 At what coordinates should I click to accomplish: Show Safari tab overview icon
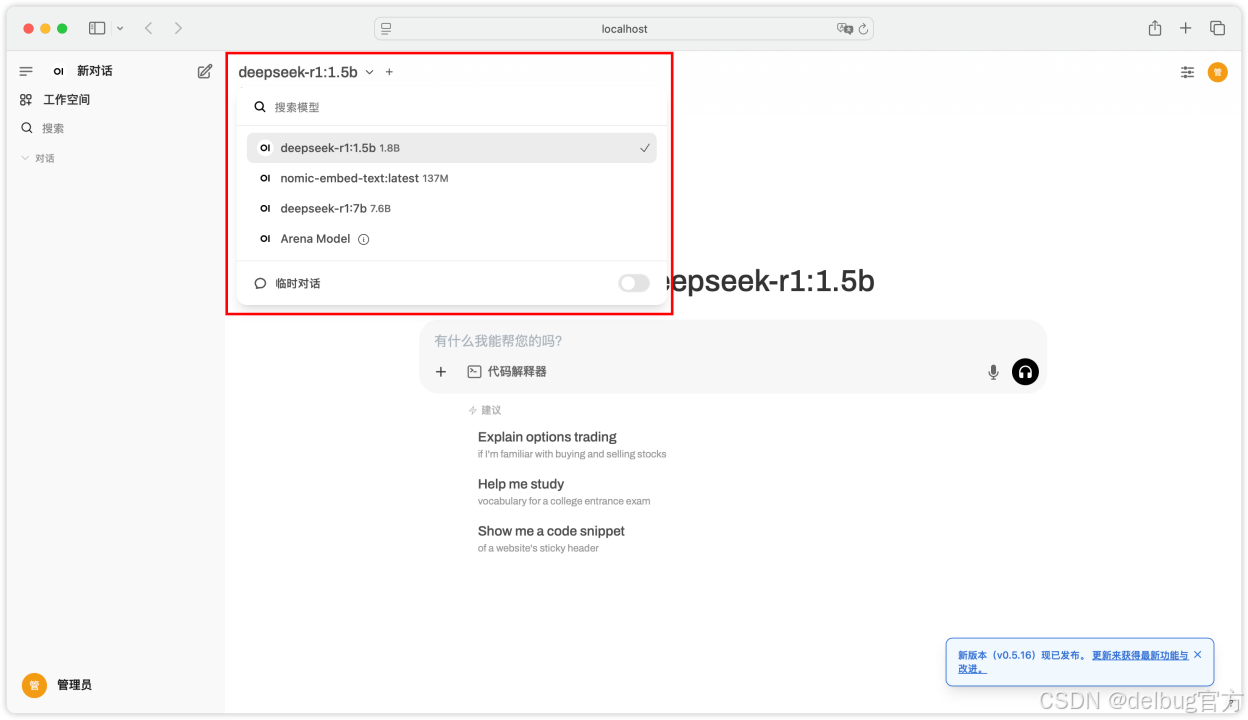[x=1217, y=28]
